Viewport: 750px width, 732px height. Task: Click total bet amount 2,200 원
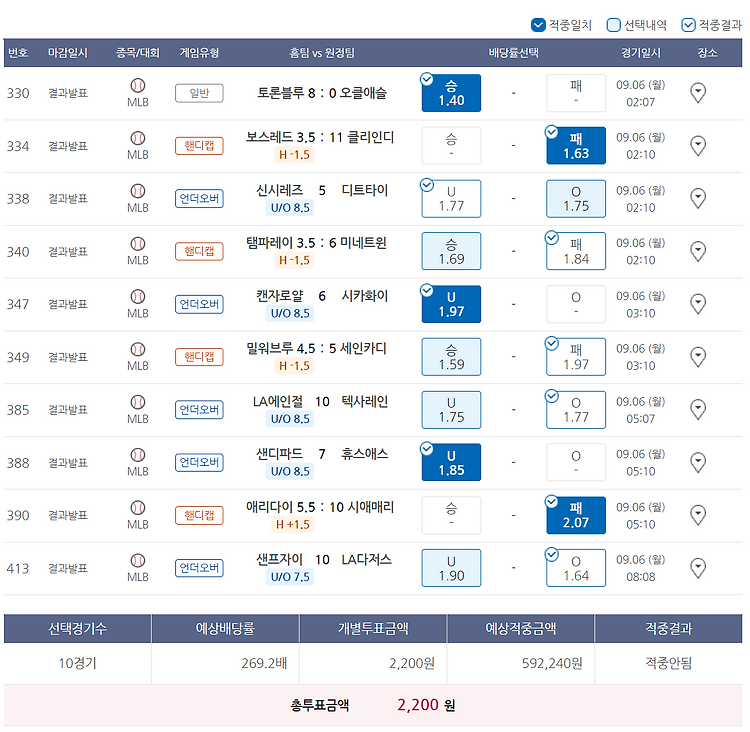click(426, 705)
